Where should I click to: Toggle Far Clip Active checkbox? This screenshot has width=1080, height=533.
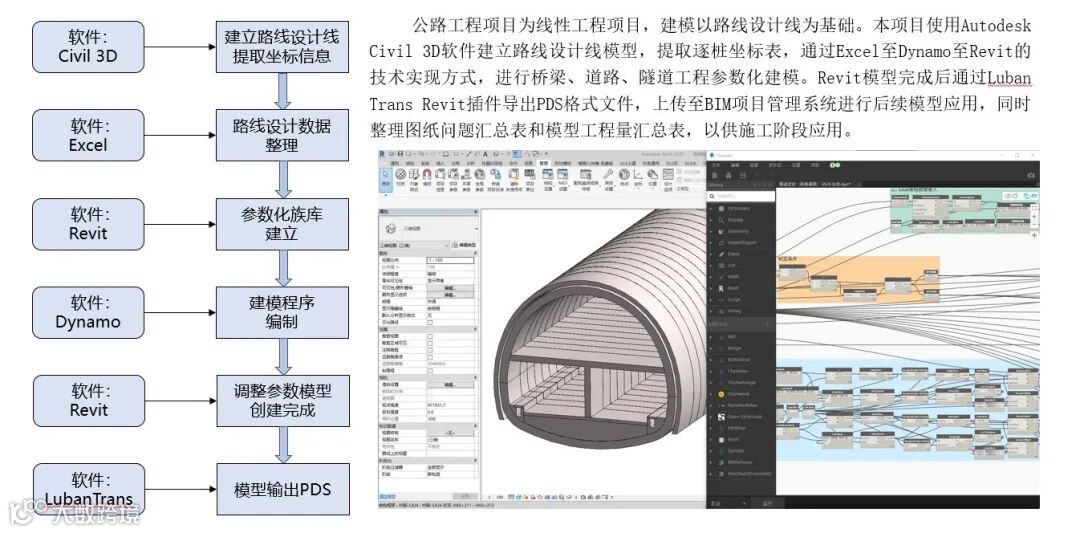click(x=430, y=357)
